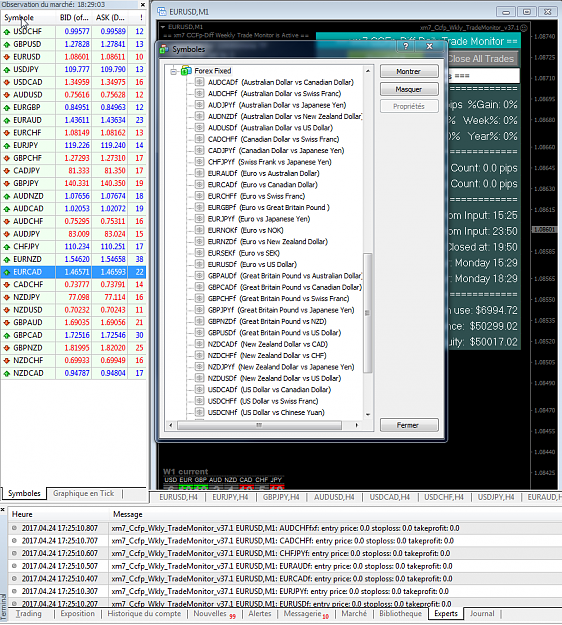562x625 pixels.
Task: Click the symbol list horizontal scrollbar thumb
Action: (x=259, y=425)
